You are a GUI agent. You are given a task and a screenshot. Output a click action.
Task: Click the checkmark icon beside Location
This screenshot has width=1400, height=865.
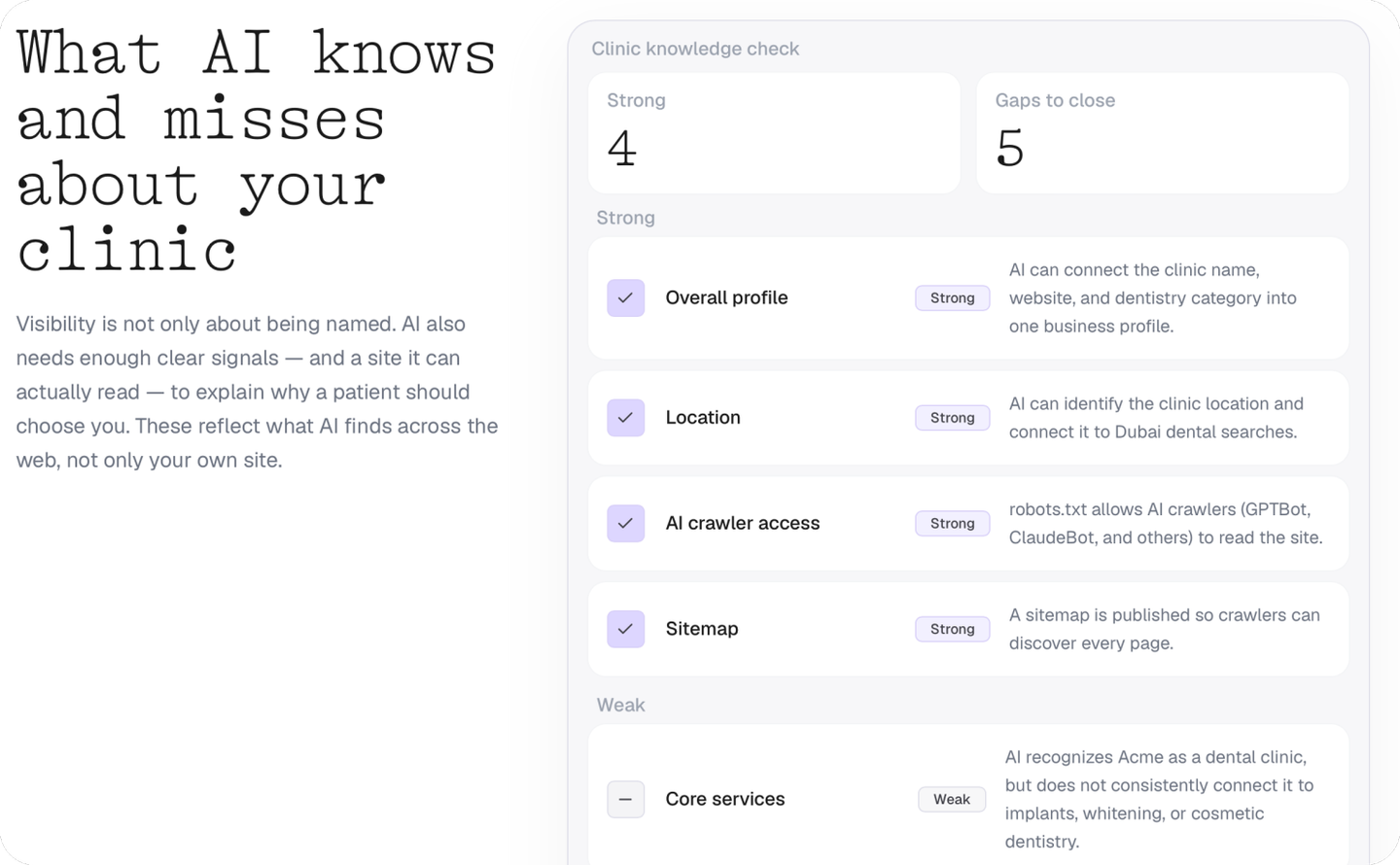click(x=625, y=418)
